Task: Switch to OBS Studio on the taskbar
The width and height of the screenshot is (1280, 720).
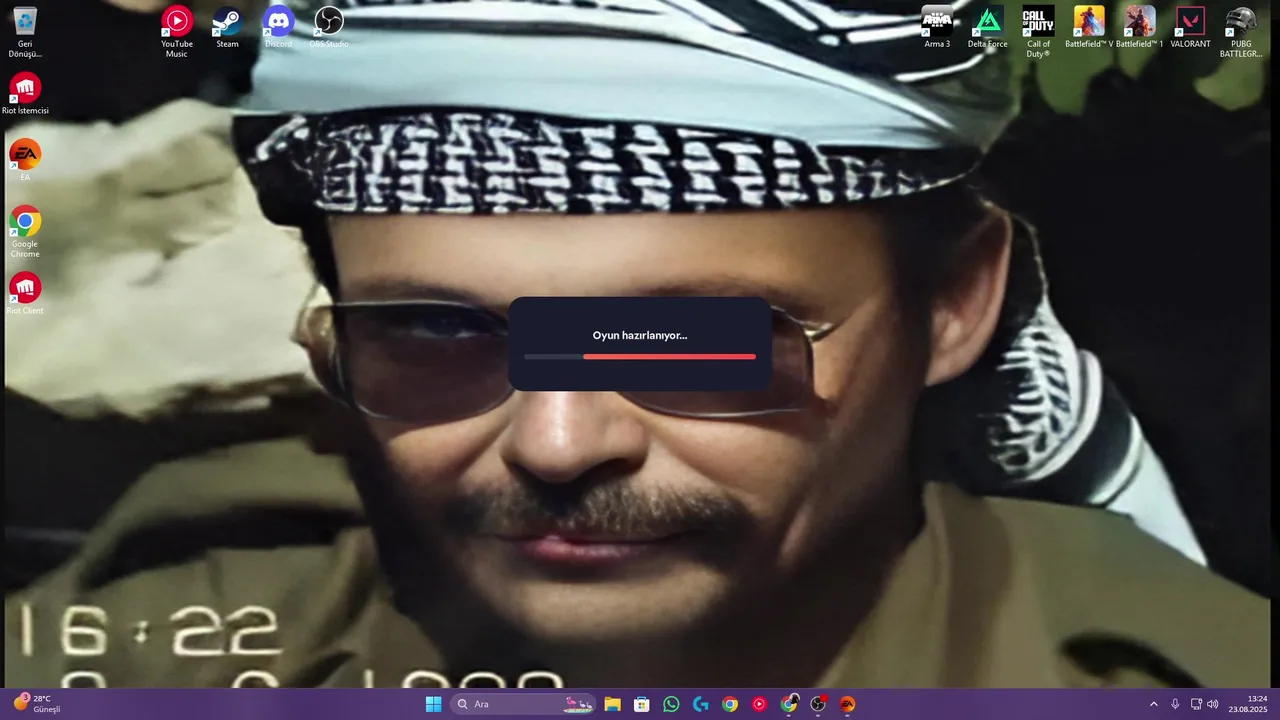Action: (x=818, y=704)
